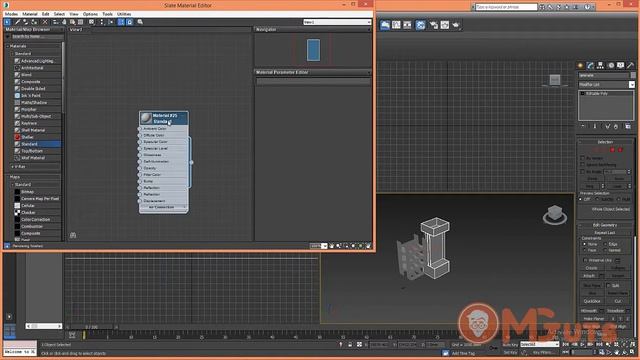Click Hide Unused Nodeslots icon
This screenshot has height=360, width=640.
(64, 22)
